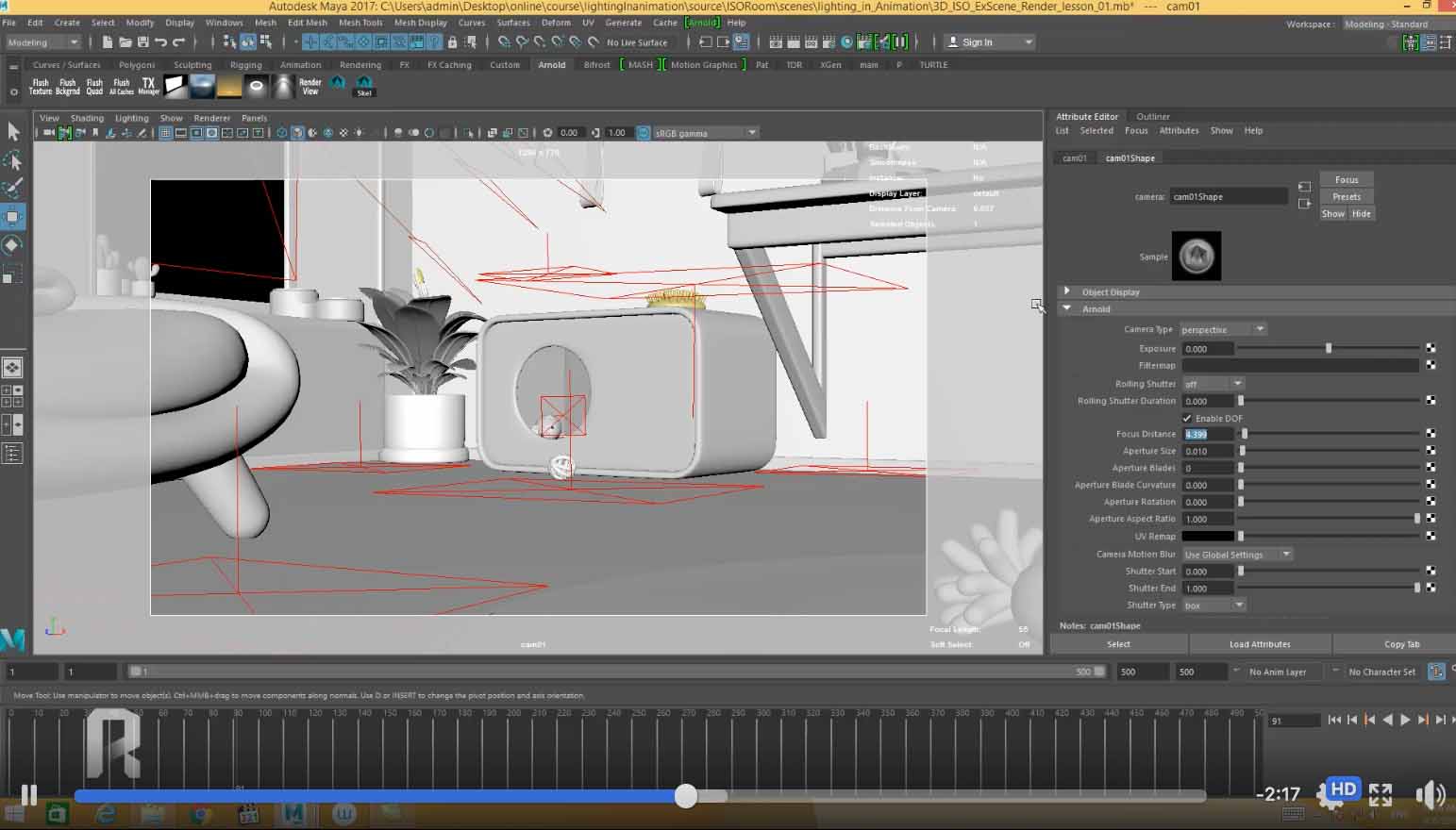Image resolution: width=1456 pixels, height=830 pixels.
Task: Click the Undo arrow icon
Action: tap(160, 41)
